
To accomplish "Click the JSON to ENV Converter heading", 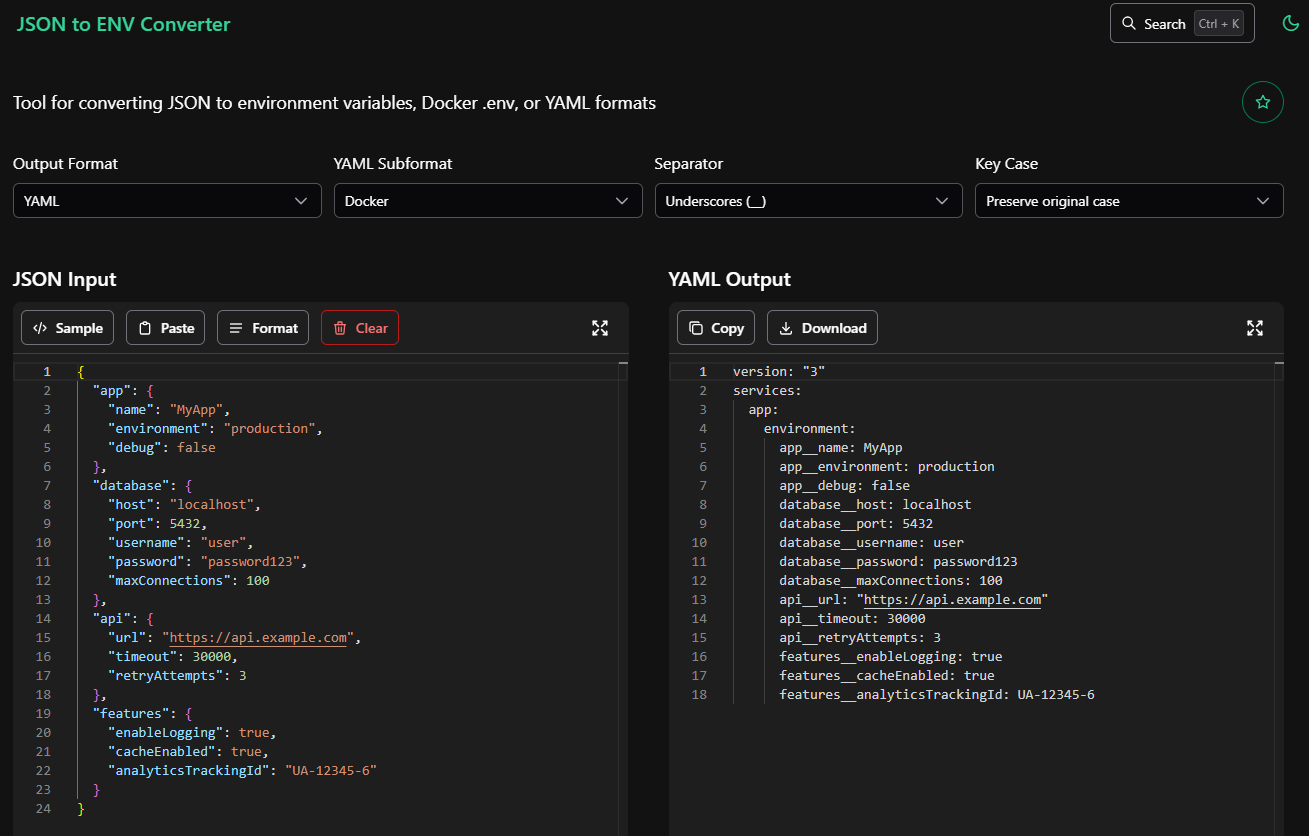I will point(122,24).
